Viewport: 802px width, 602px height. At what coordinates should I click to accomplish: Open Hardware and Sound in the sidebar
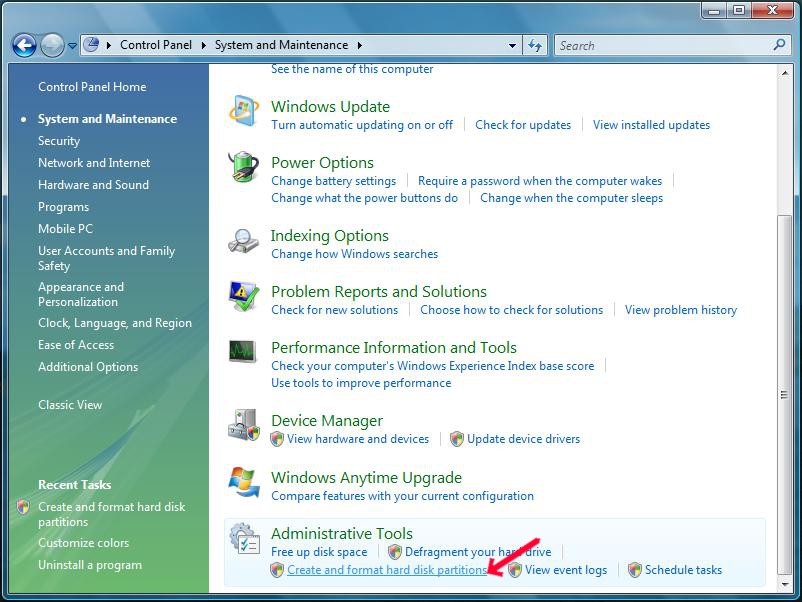click(94, 185)
